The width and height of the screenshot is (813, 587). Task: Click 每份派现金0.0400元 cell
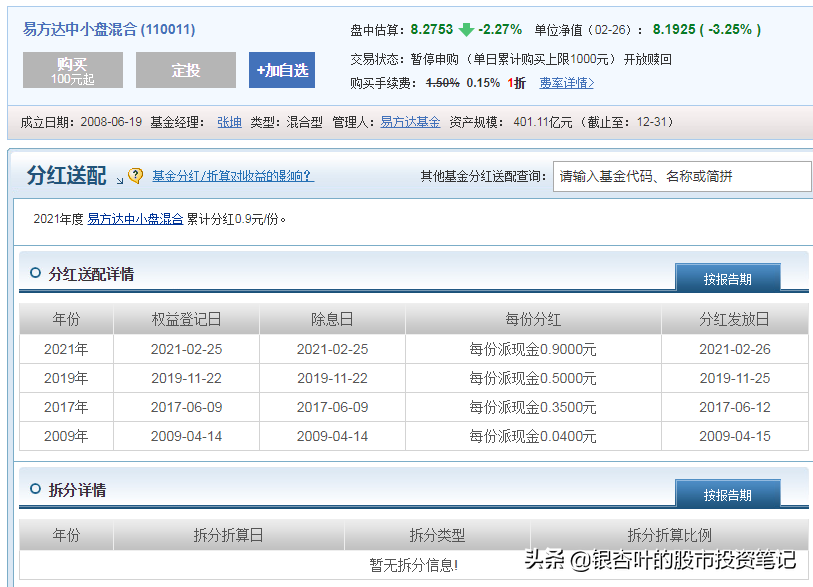click(533, 436)
